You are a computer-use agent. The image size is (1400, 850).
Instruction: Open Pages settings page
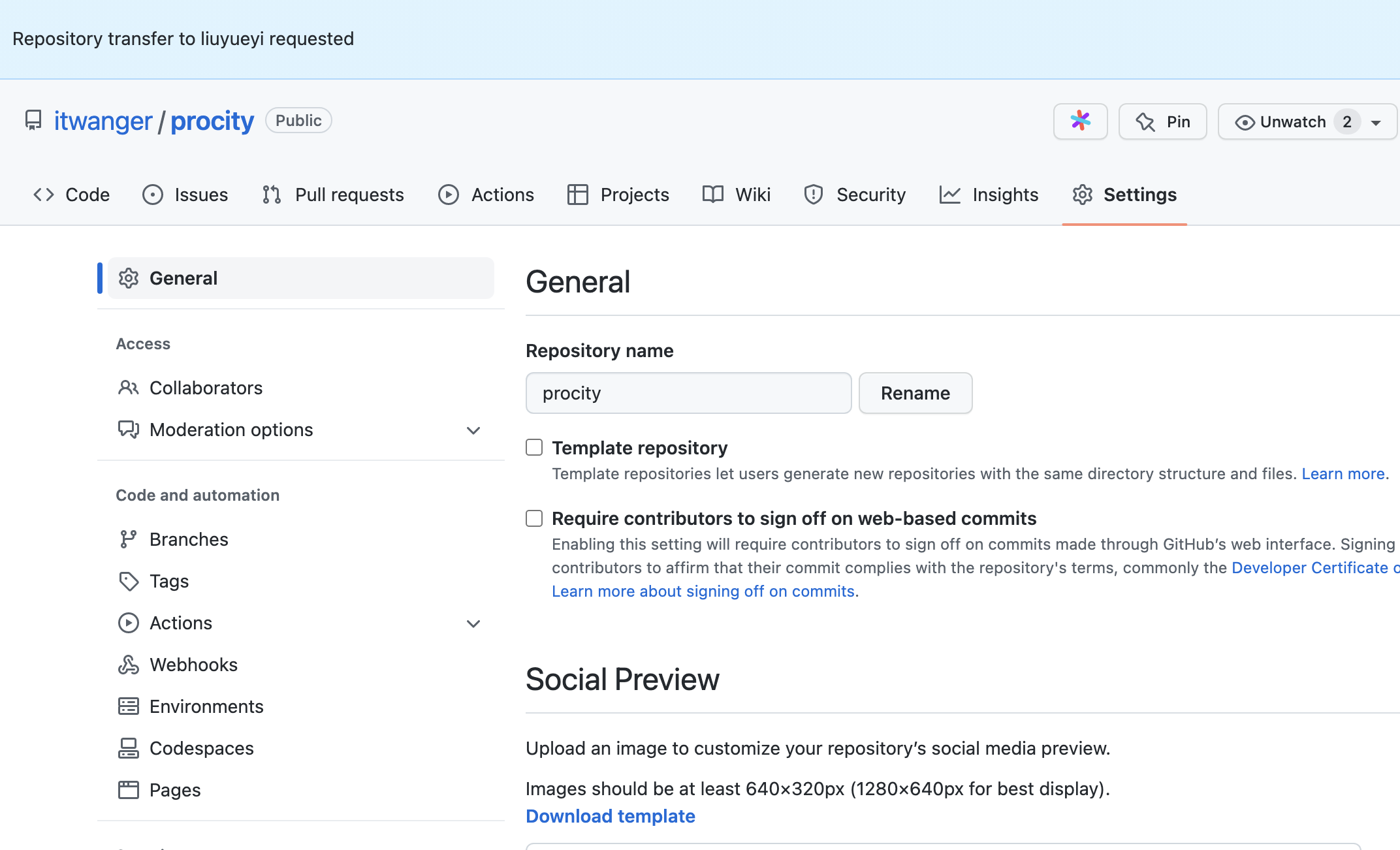pos(301,790)
